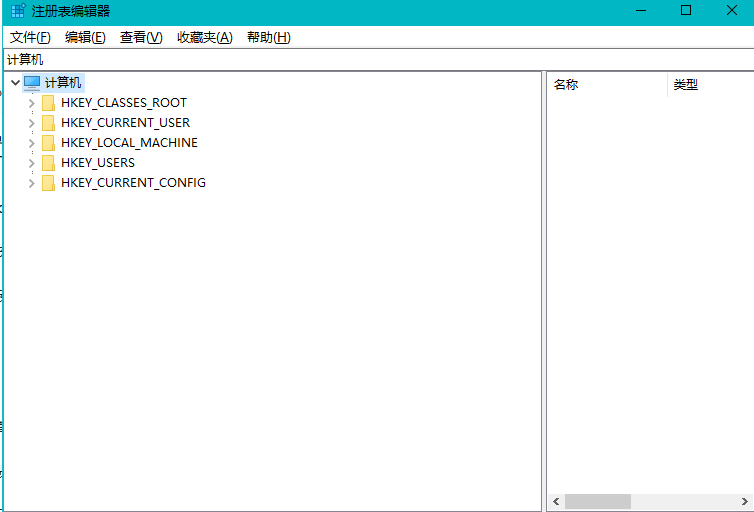The width and height of the screenshot is (754, 512).
Task: Collapse the 计算机 root node
Action: pyautogui.click(x=15, y=83)
